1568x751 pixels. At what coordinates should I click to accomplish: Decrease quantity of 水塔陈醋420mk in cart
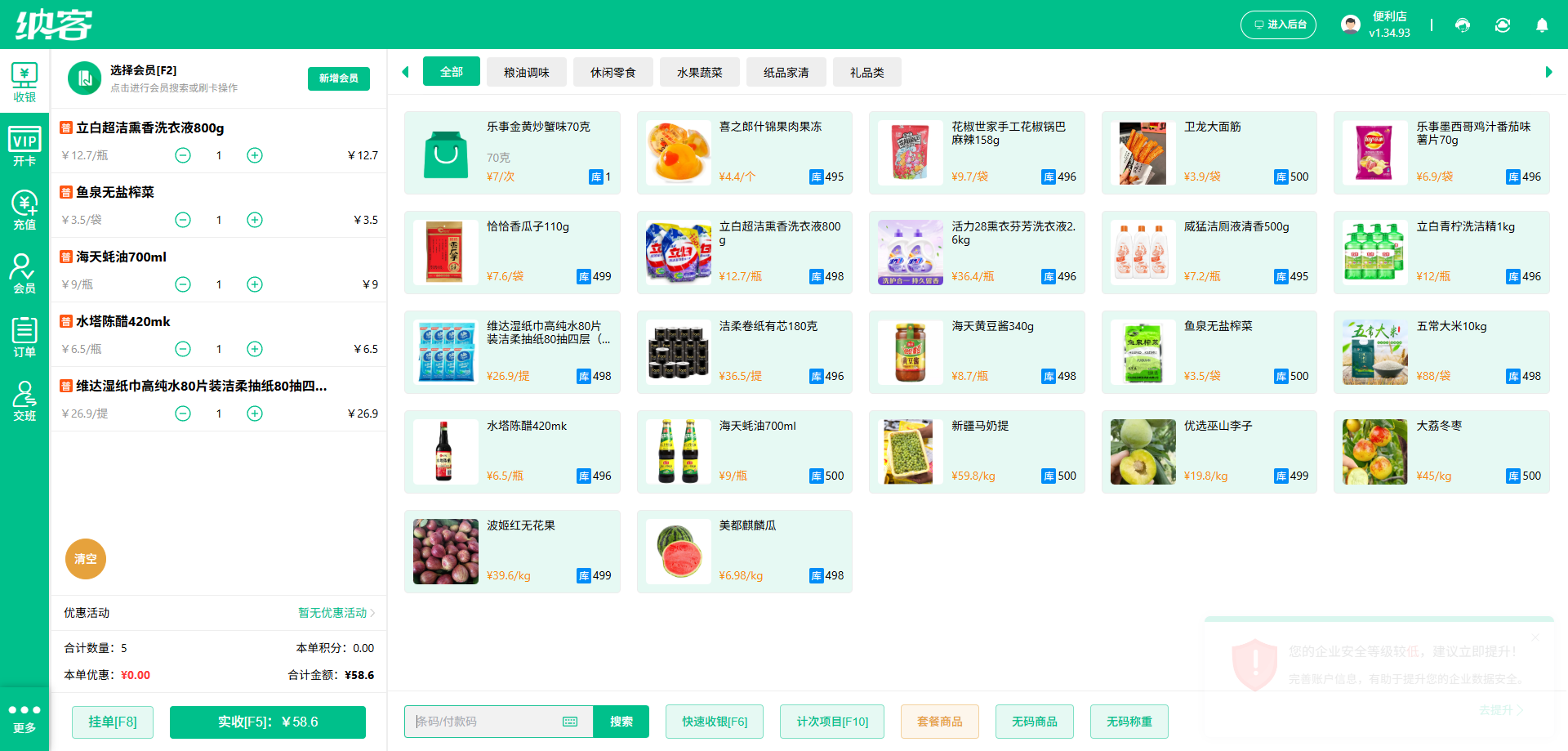tap(183, 349)
